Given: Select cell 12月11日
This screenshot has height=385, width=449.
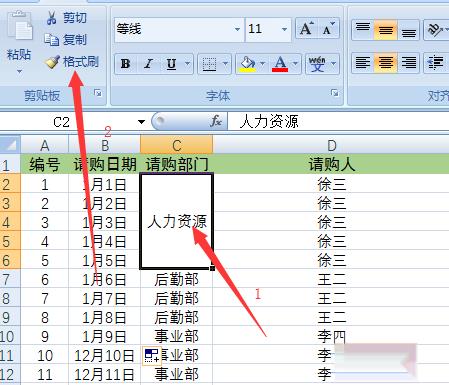Looking at the screenshot, I should click(104, 374).
